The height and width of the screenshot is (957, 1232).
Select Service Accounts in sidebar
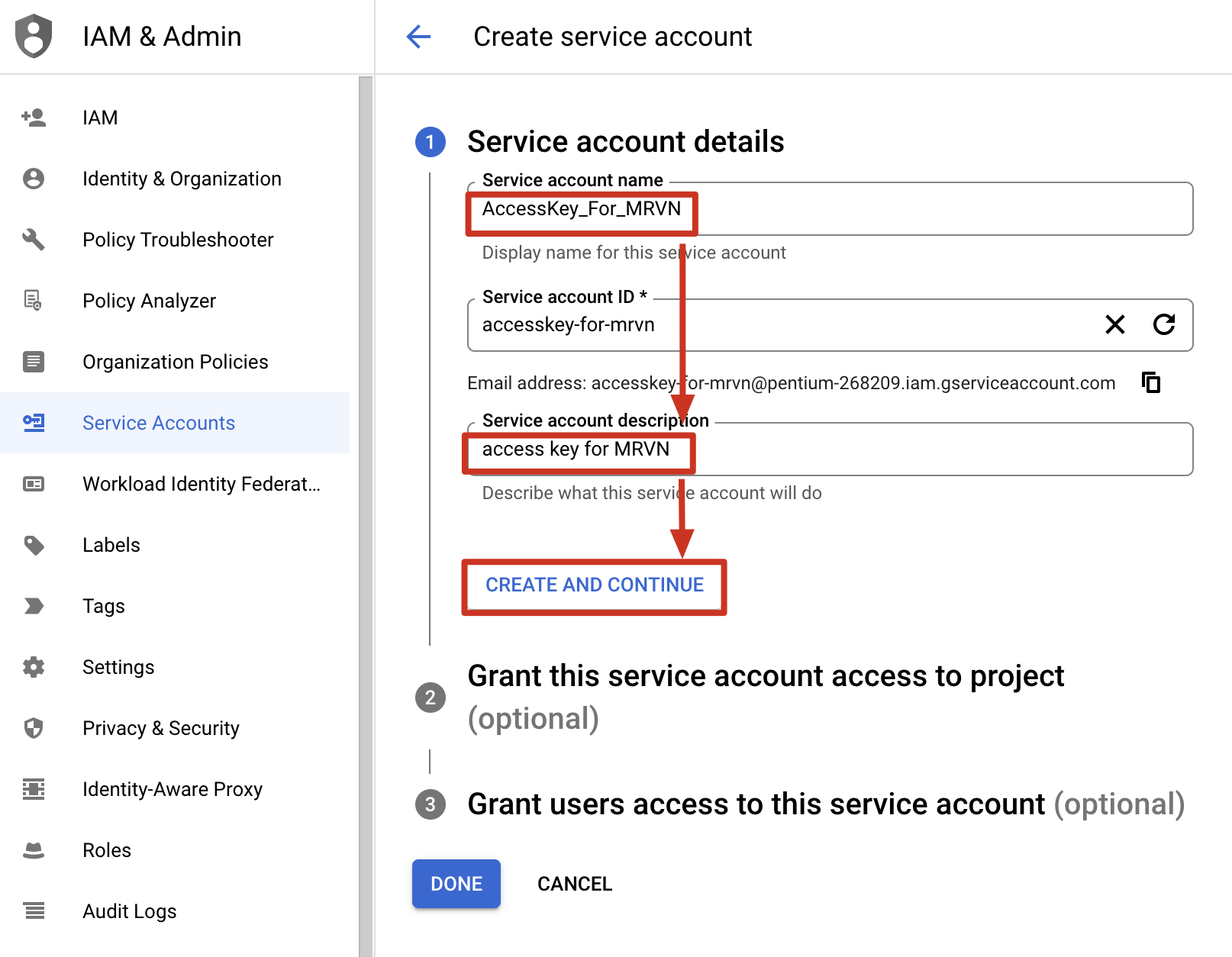point(175,423)
